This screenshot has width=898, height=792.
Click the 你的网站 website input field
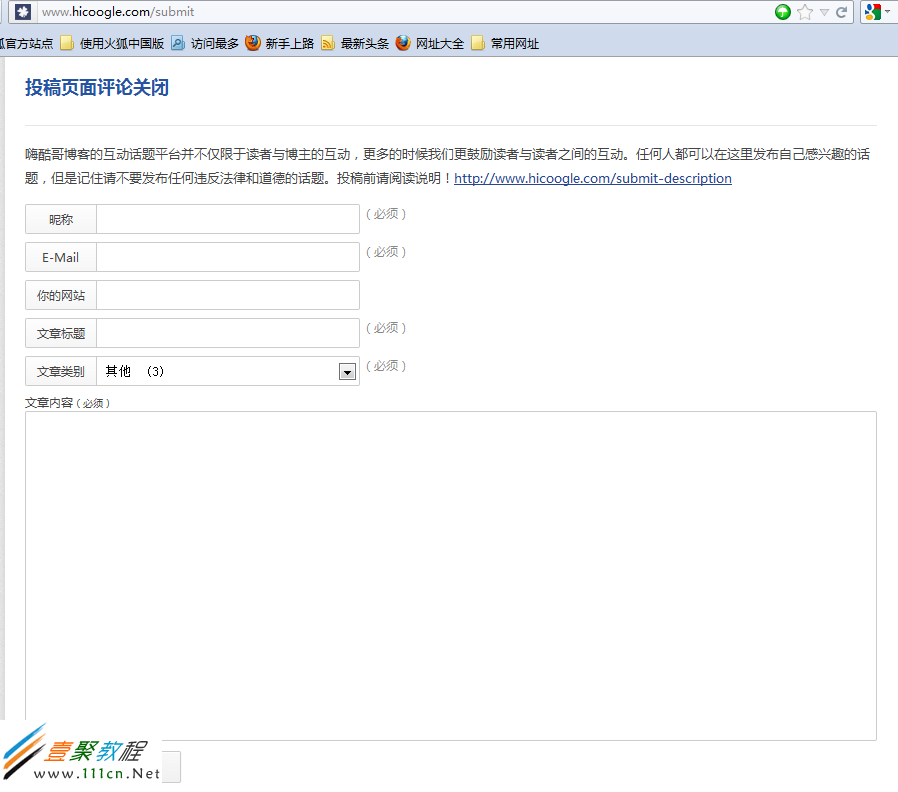pos(227,295)
